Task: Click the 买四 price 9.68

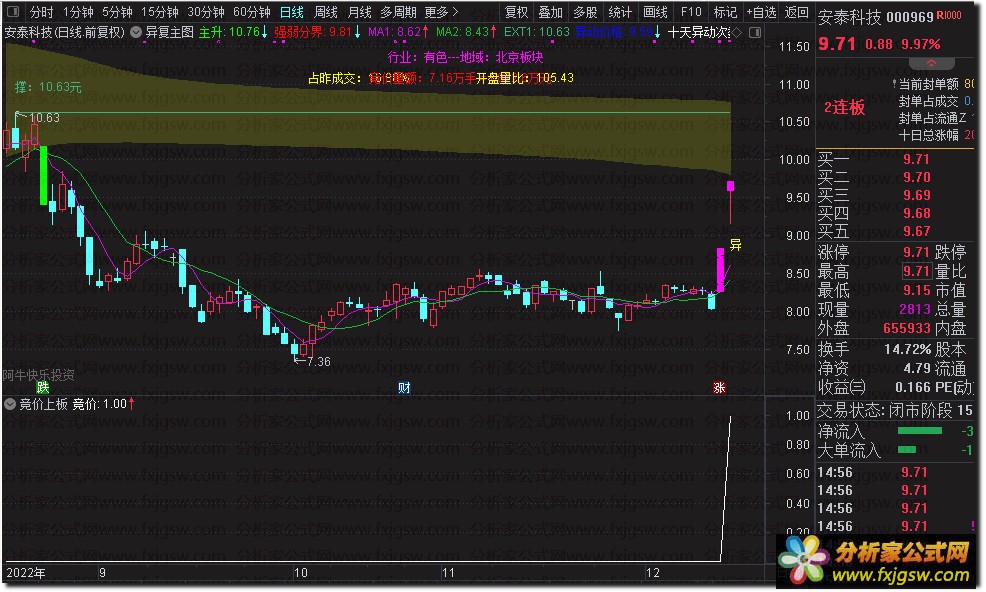Action: (916, 213)
